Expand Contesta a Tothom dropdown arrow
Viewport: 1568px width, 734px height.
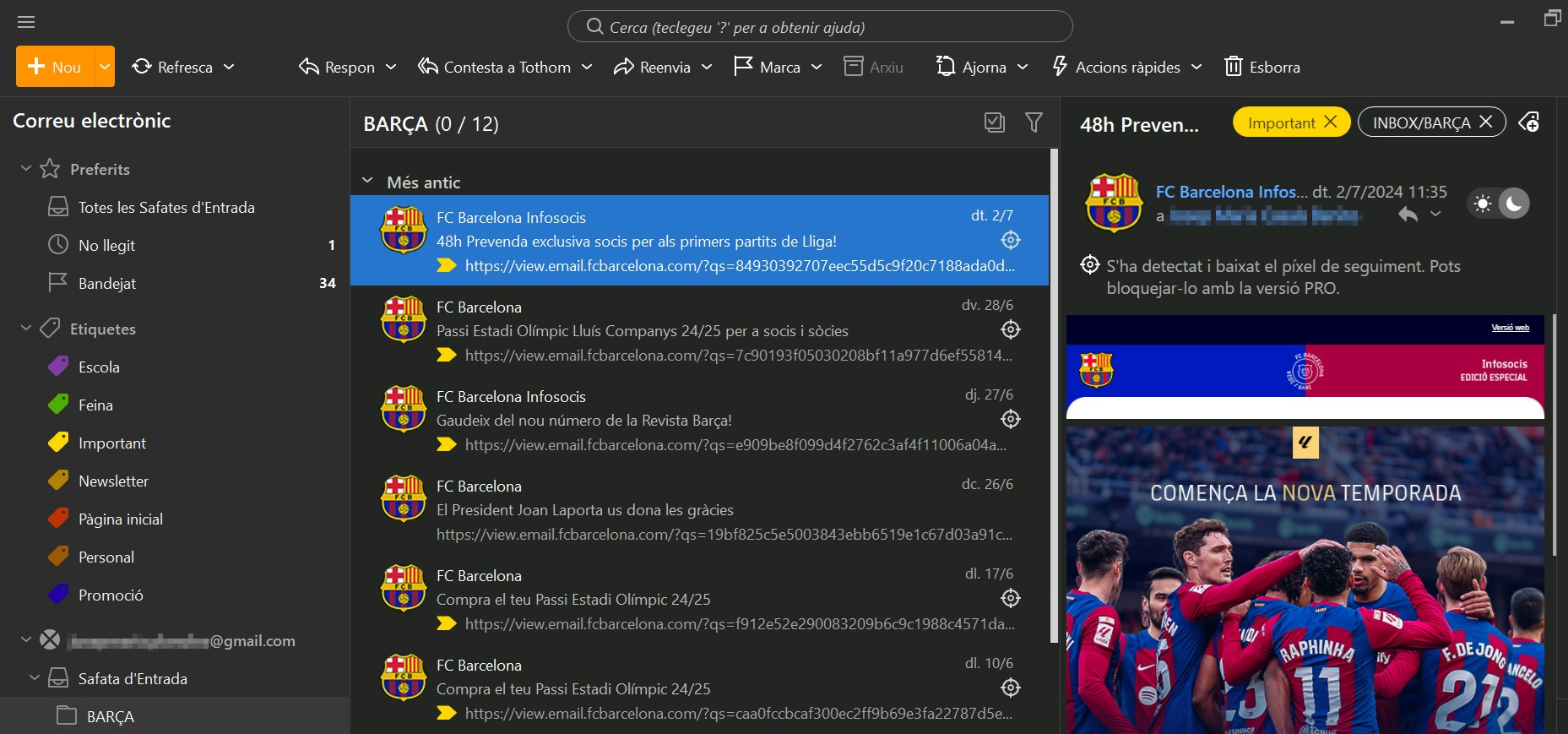[x=587, y=67]
